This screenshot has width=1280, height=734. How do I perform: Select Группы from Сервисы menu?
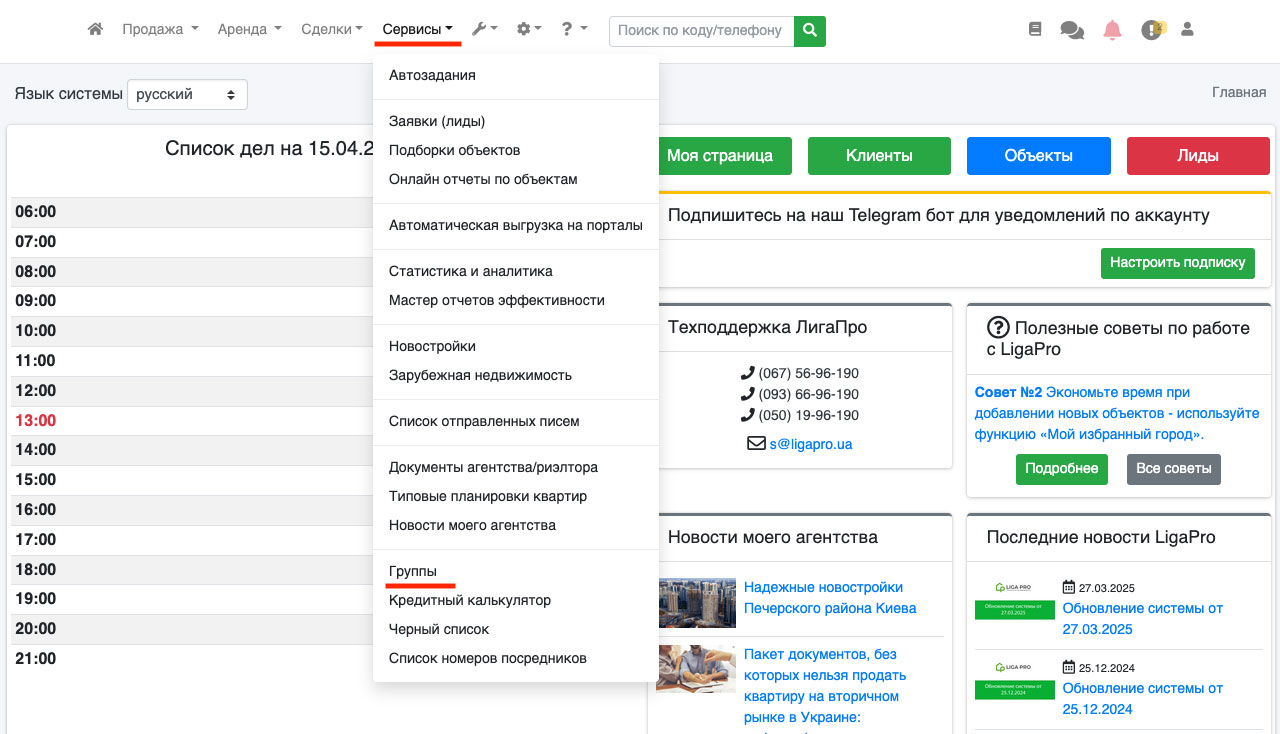(413, 571)
